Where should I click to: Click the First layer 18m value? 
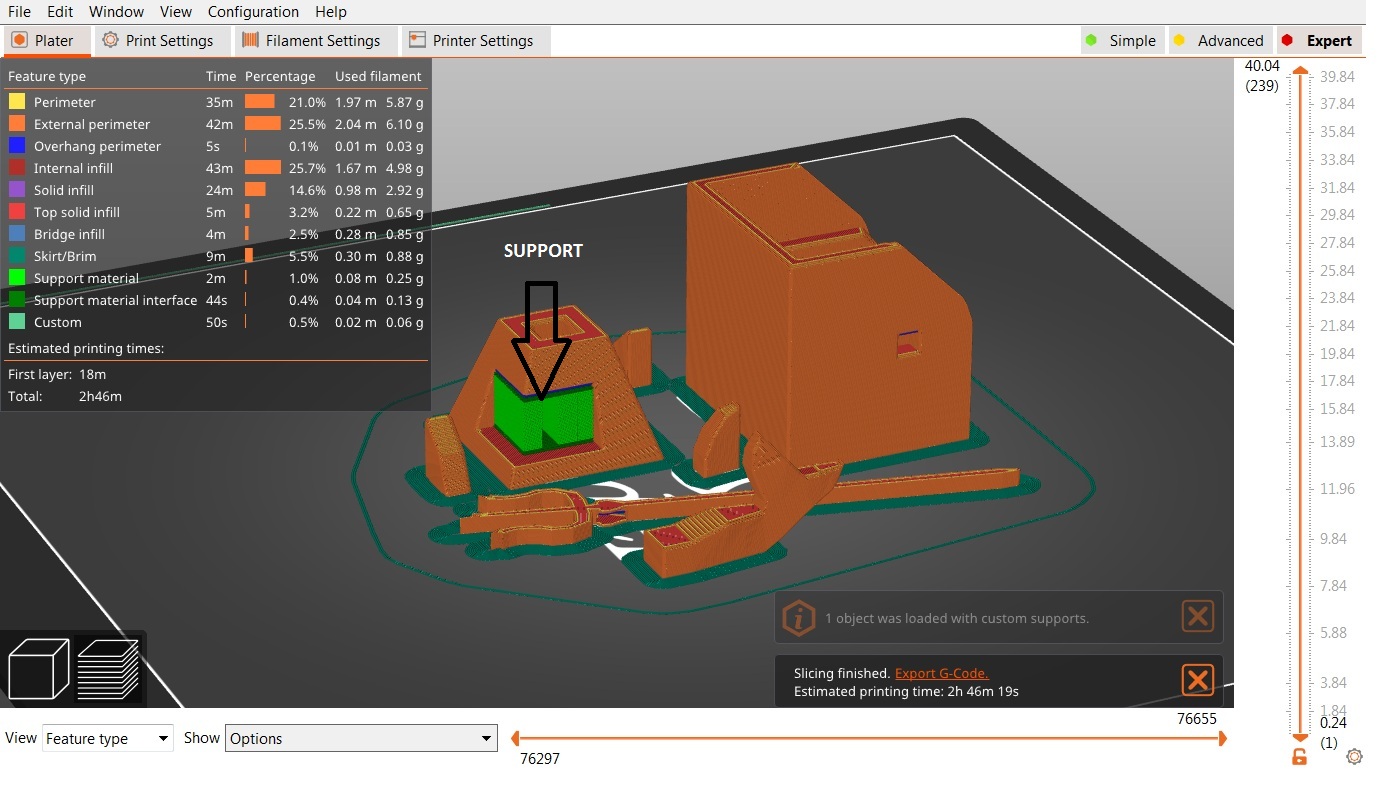pos(93,374)
